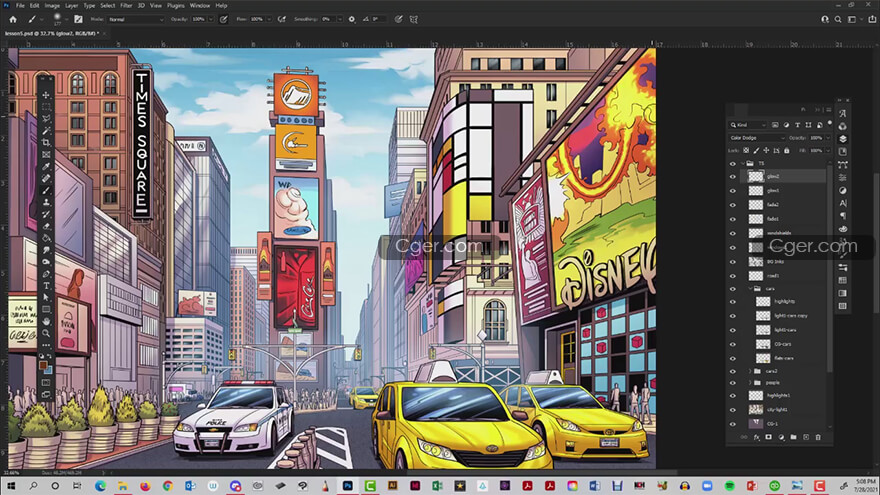Hide the road1 layer
The image size is (880, 495).
click(732, 276)
